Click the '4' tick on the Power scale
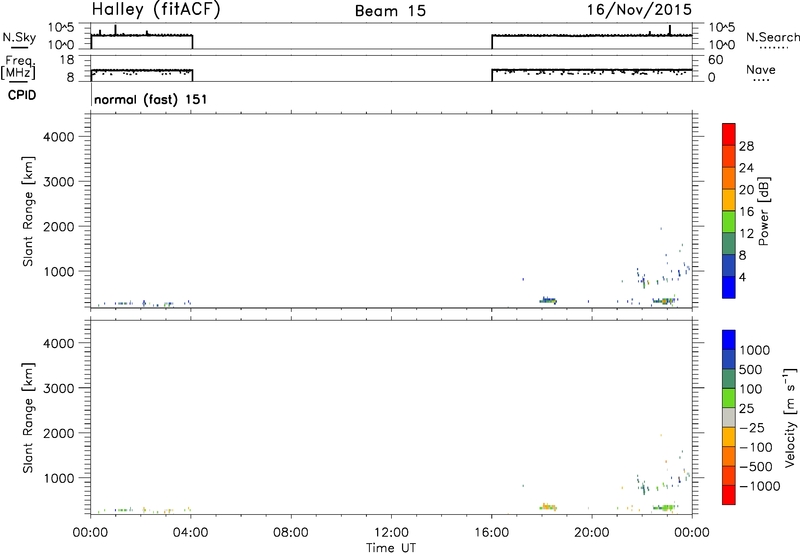Image resolution: width=800 pixels, height=554 pixels. tap(742, 277)
